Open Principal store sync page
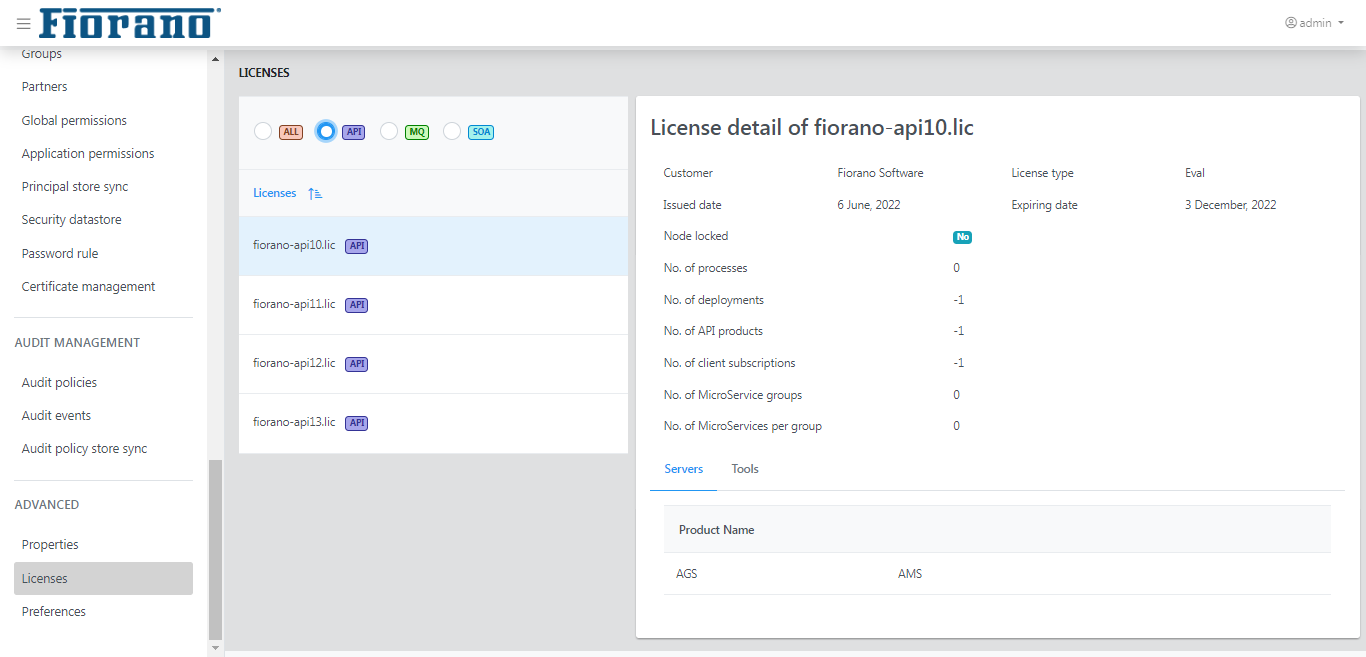This screenshot has height=657, width=1366. (x=75, y=187)
